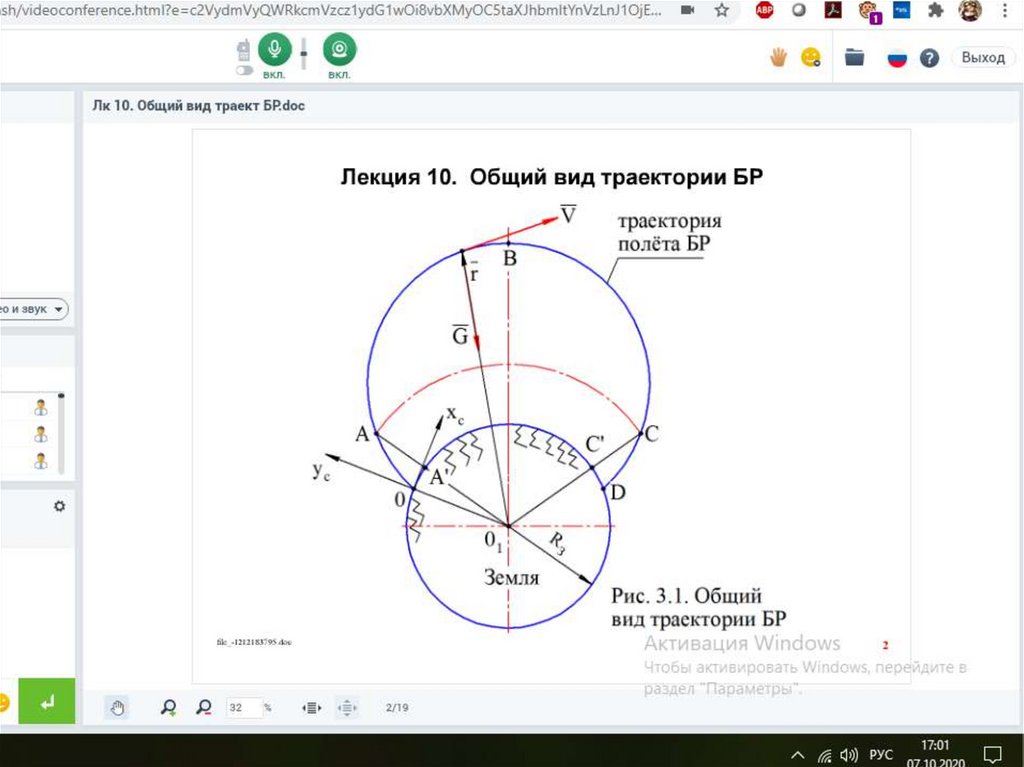Click the fit to width icon
This screenshot has height=767, width=1024.
pyautogui.click(x=312, y=708)
